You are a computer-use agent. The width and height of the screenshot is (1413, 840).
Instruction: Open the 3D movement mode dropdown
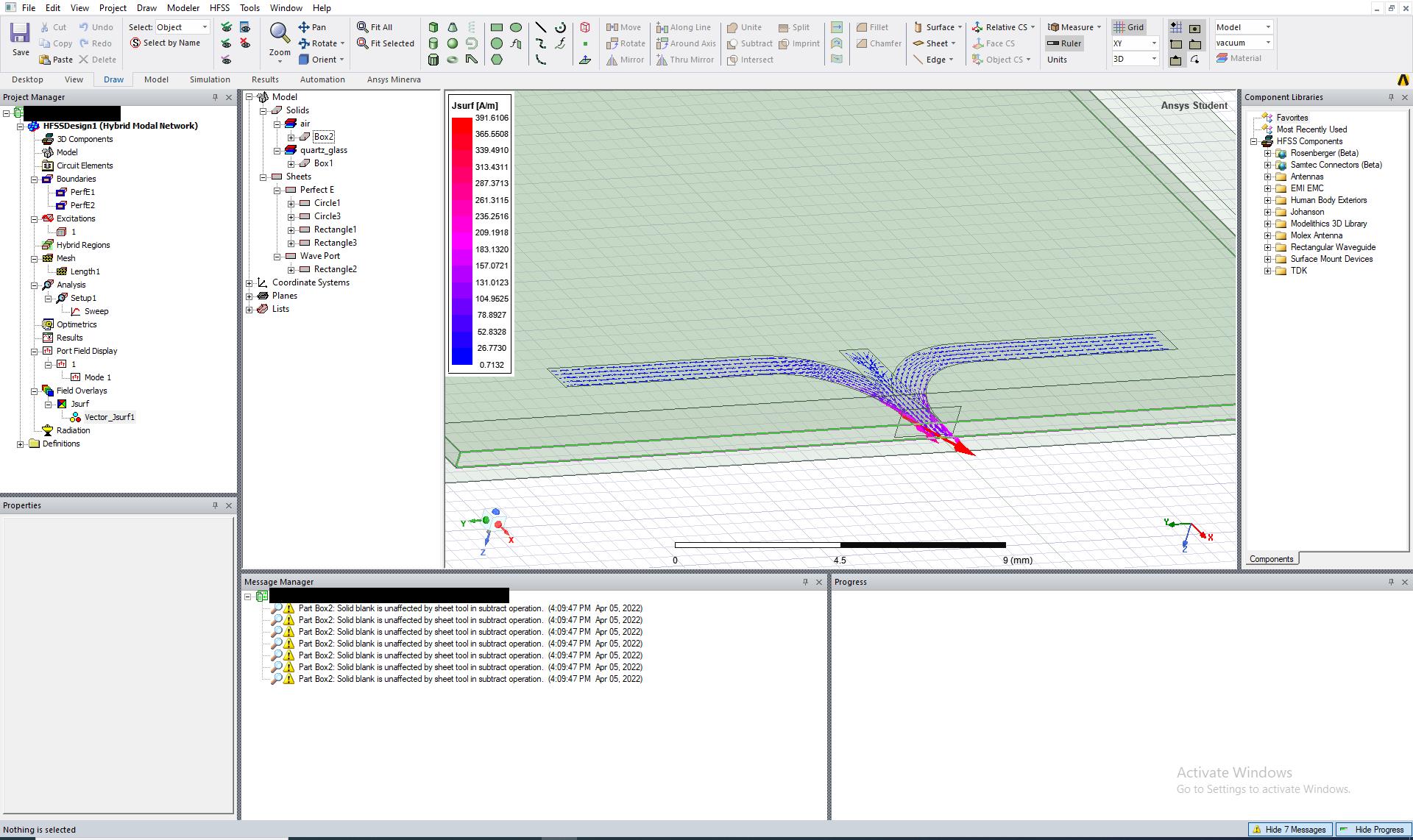1136,59
